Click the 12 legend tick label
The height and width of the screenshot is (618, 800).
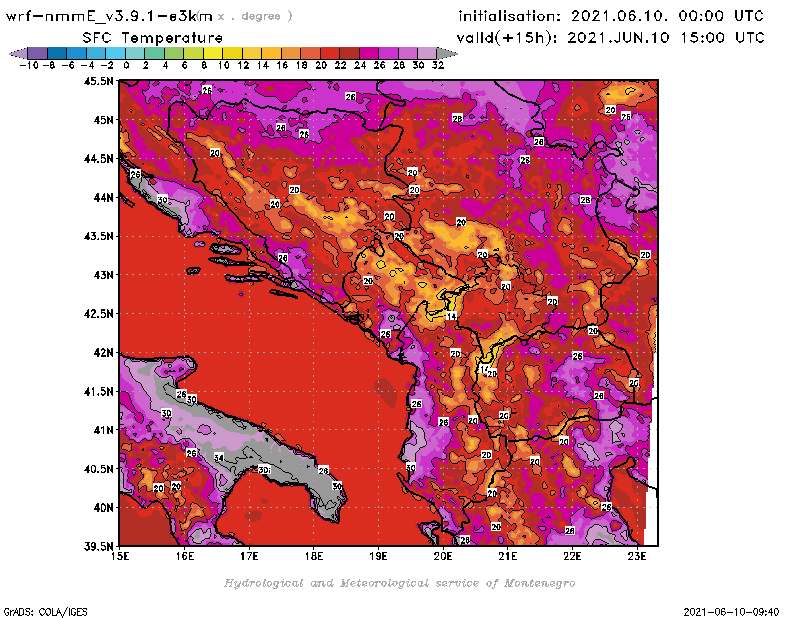click(x=243, y=65)
